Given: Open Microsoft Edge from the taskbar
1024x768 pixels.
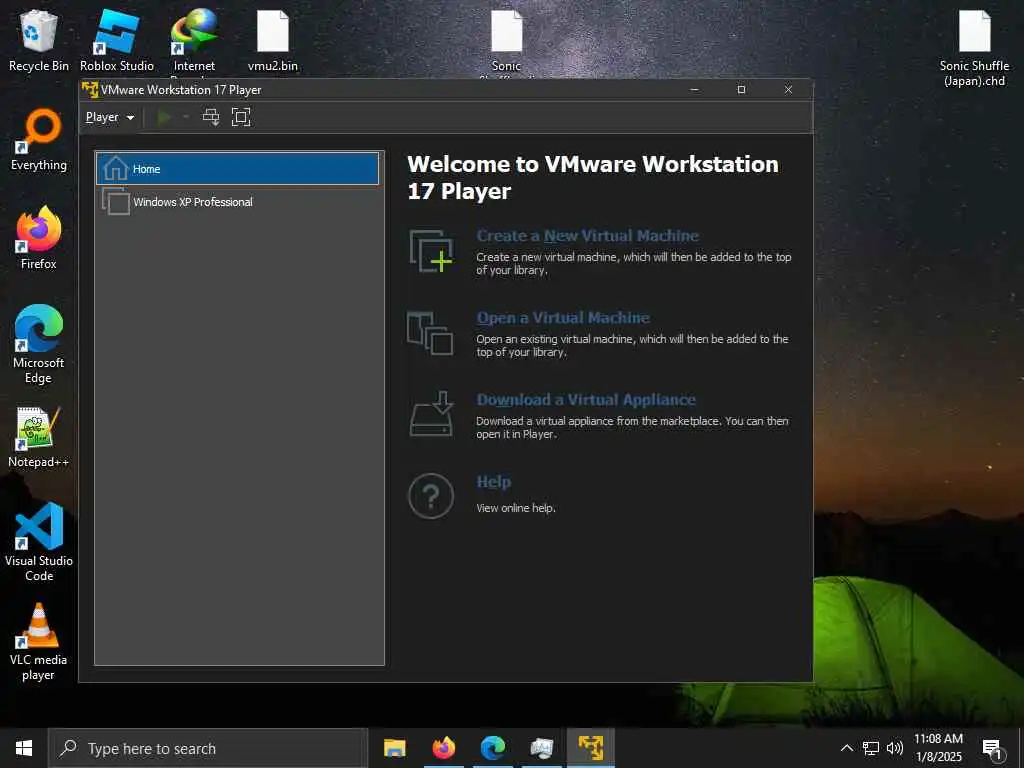Looking at the screenshot, I should [x=492, y=748].
